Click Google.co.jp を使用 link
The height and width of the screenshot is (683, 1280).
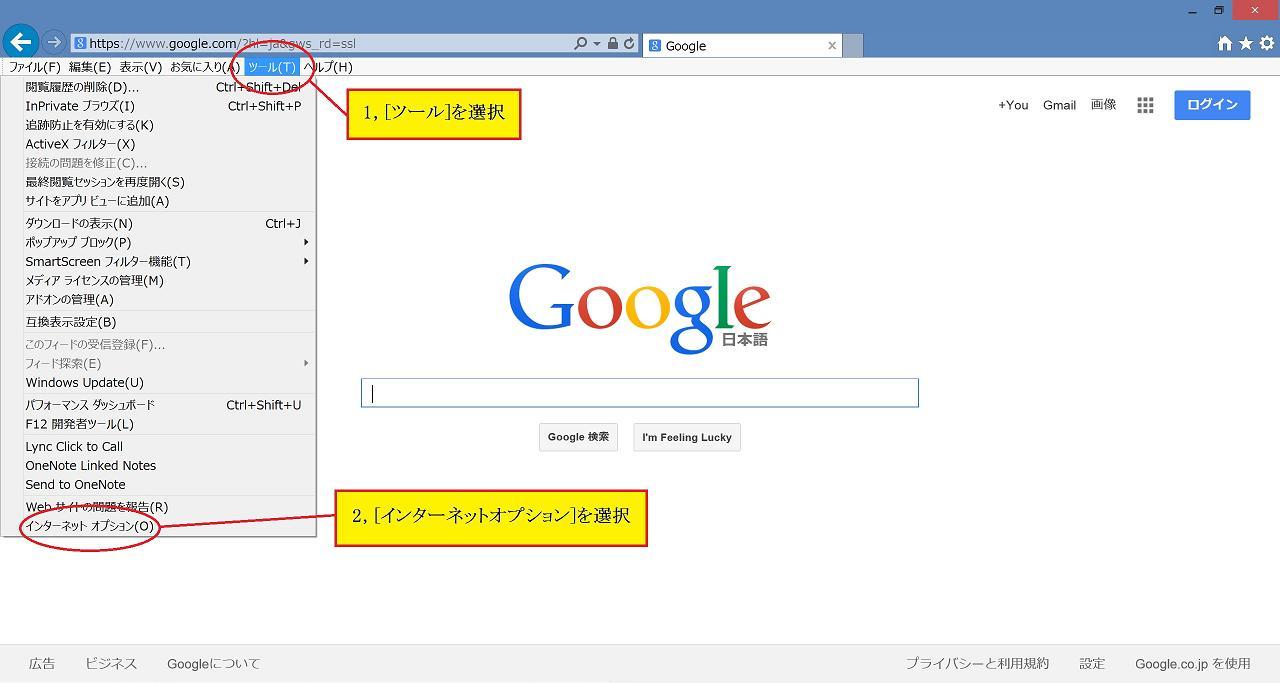point(1192,664)
